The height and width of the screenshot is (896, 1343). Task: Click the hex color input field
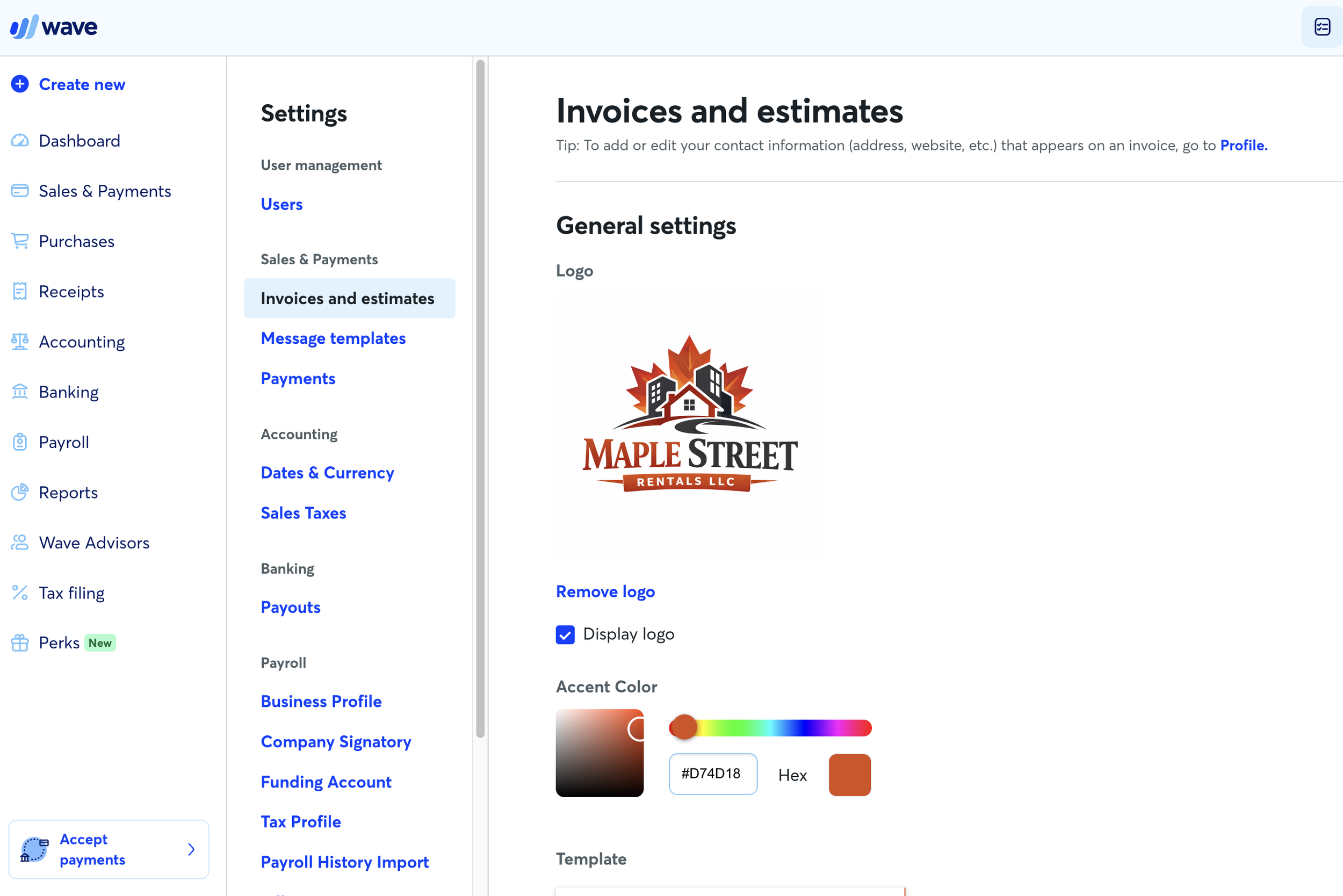[x=713, y=774]
